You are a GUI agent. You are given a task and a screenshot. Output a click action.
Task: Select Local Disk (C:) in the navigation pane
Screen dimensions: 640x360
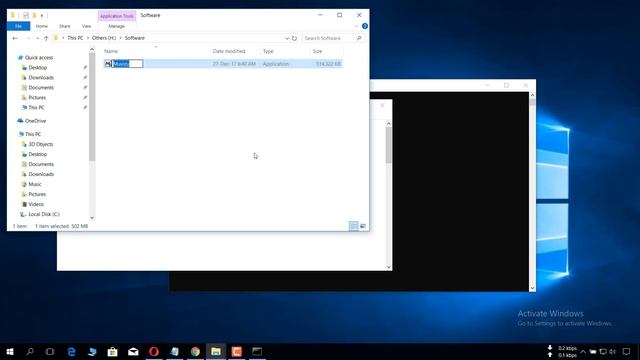pyautogui.click(x=44, y=214)
